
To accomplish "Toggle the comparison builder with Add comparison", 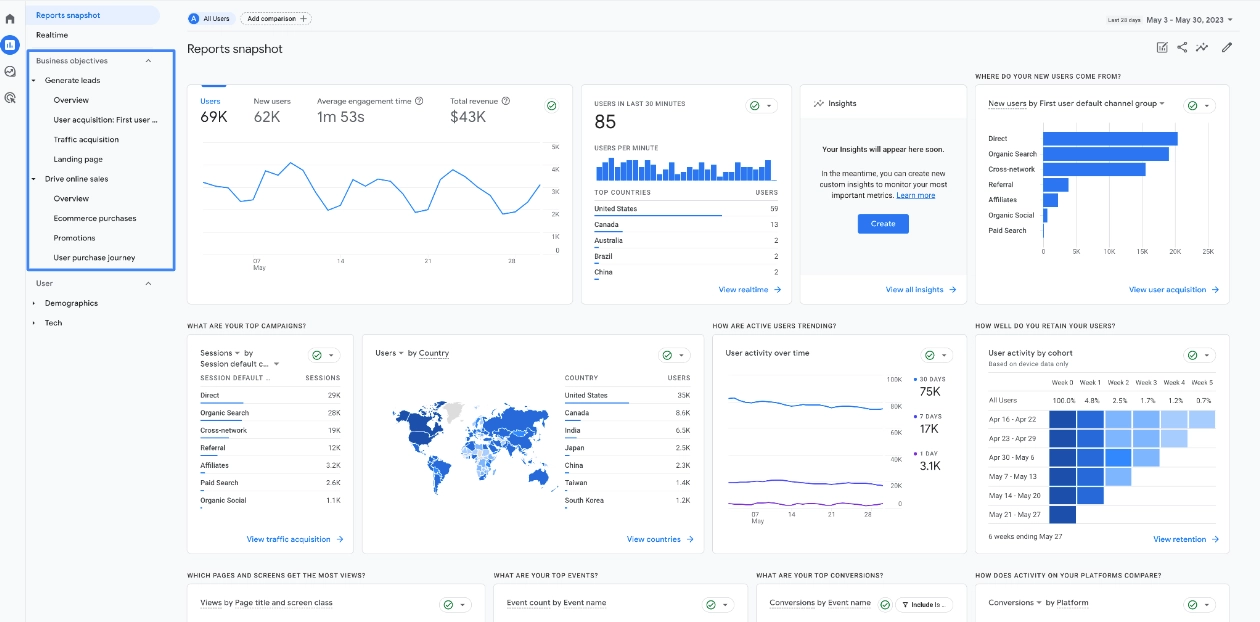I will pyautogui.click(x=275, y=18).
